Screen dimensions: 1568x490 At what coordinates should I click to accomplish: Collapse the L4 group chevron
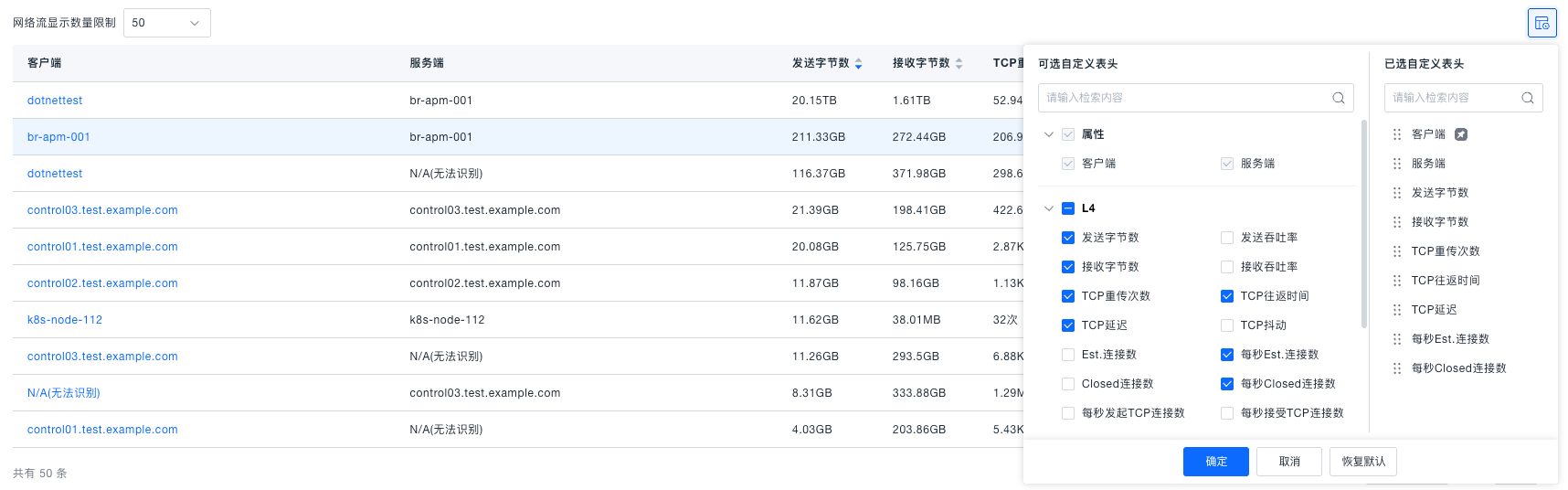[1049, 208]
